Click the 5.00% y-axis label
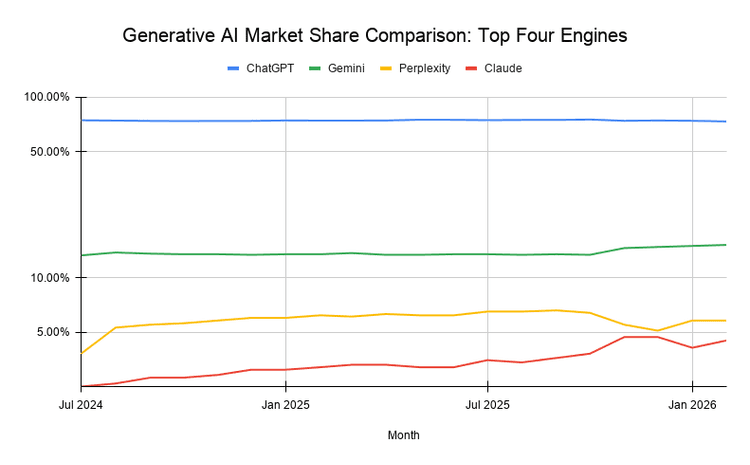Image resolution: width=750 pixels, height=465 pixels. pos(53,332)
